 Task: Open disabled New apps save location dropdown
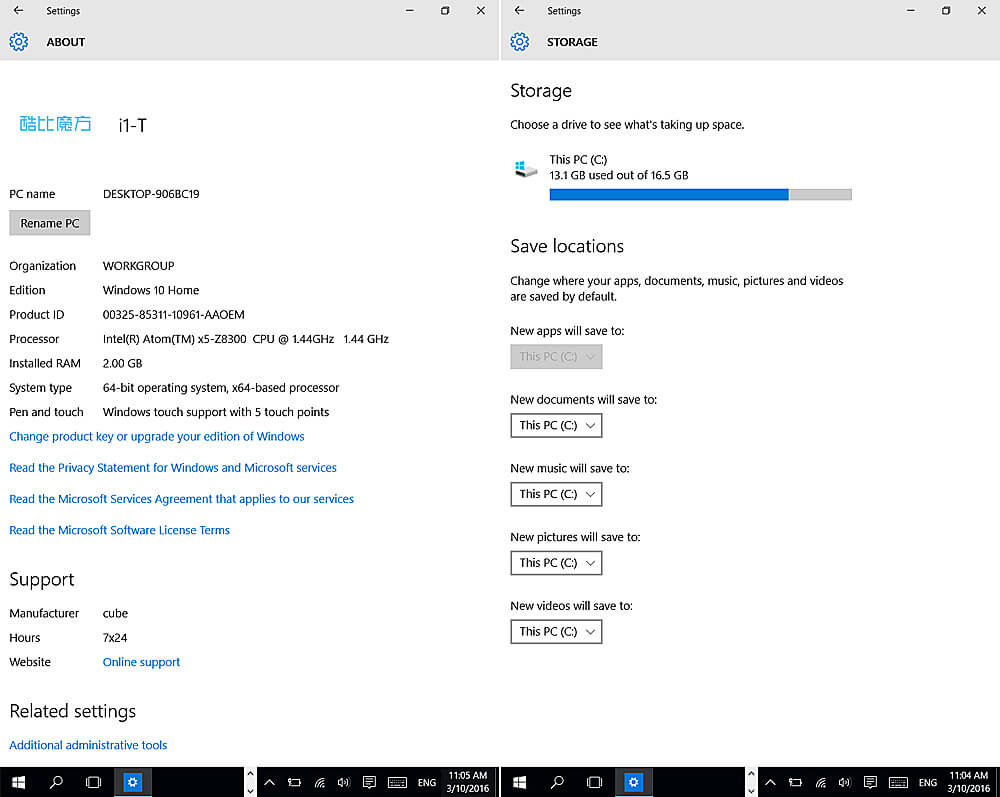[556, 357]
